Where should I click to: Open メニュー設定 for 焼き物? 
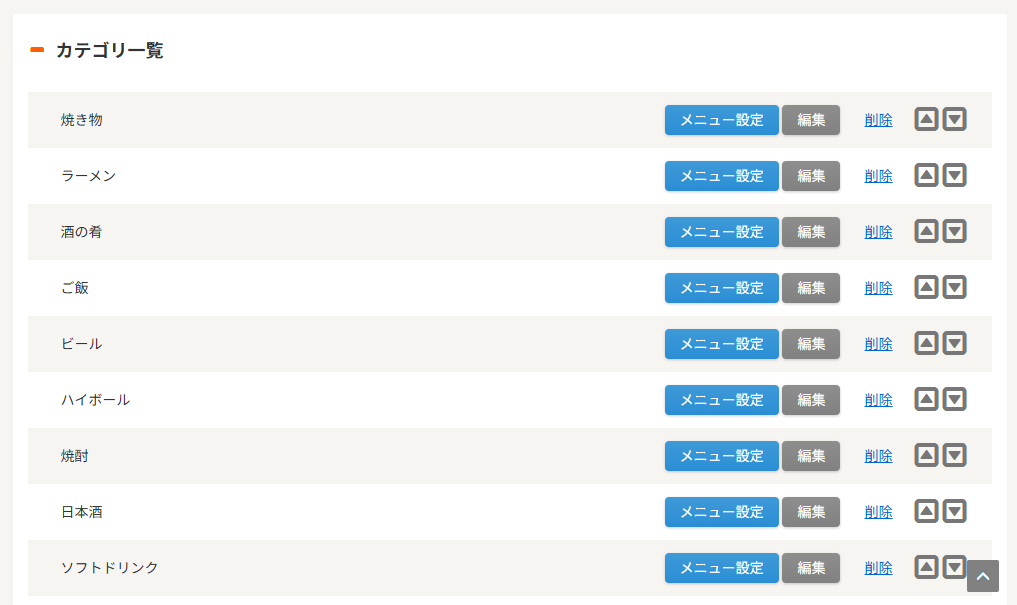tap(721, 120)
